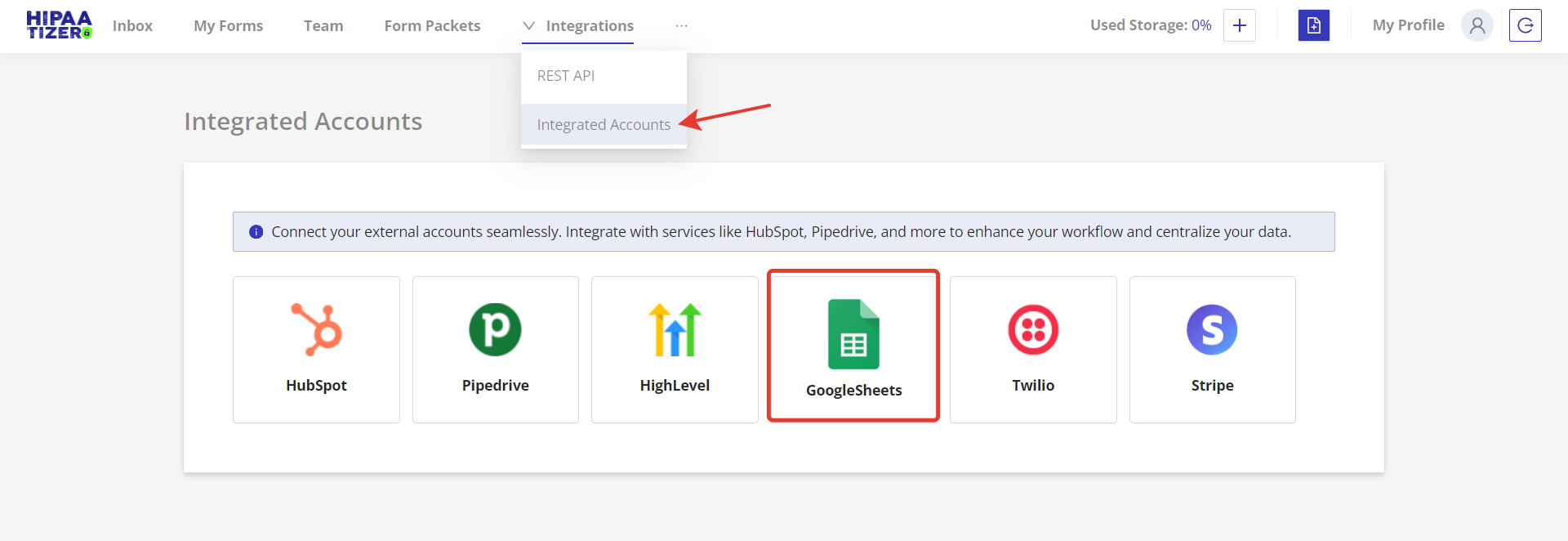Viewport: 1568px width, 541px height.
Task: Click the Google Sheets spreadsheet icon
Action: (853, 334)
